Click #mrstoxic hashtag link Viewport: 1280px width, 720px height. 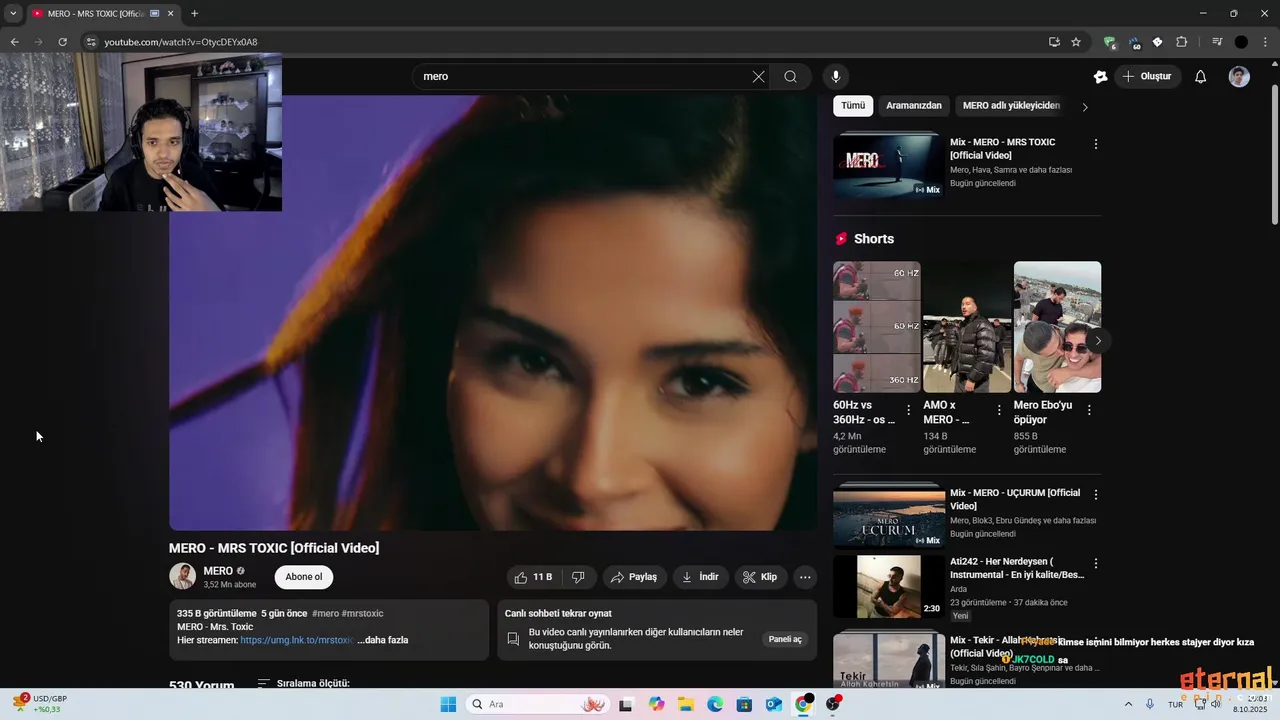(362, 613)
